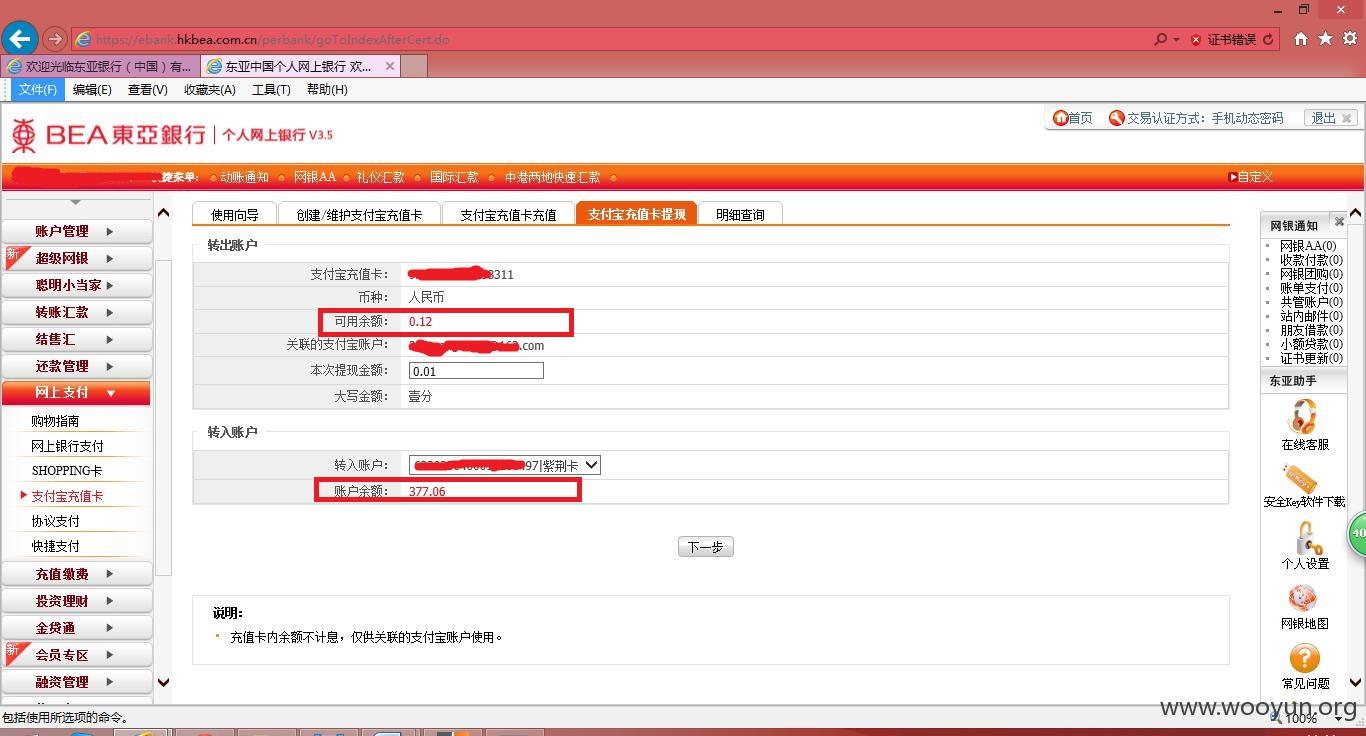1366x736 pixels.
Task: Expand the 投资理财 sidebar menu
Action: tap(76, 601)
